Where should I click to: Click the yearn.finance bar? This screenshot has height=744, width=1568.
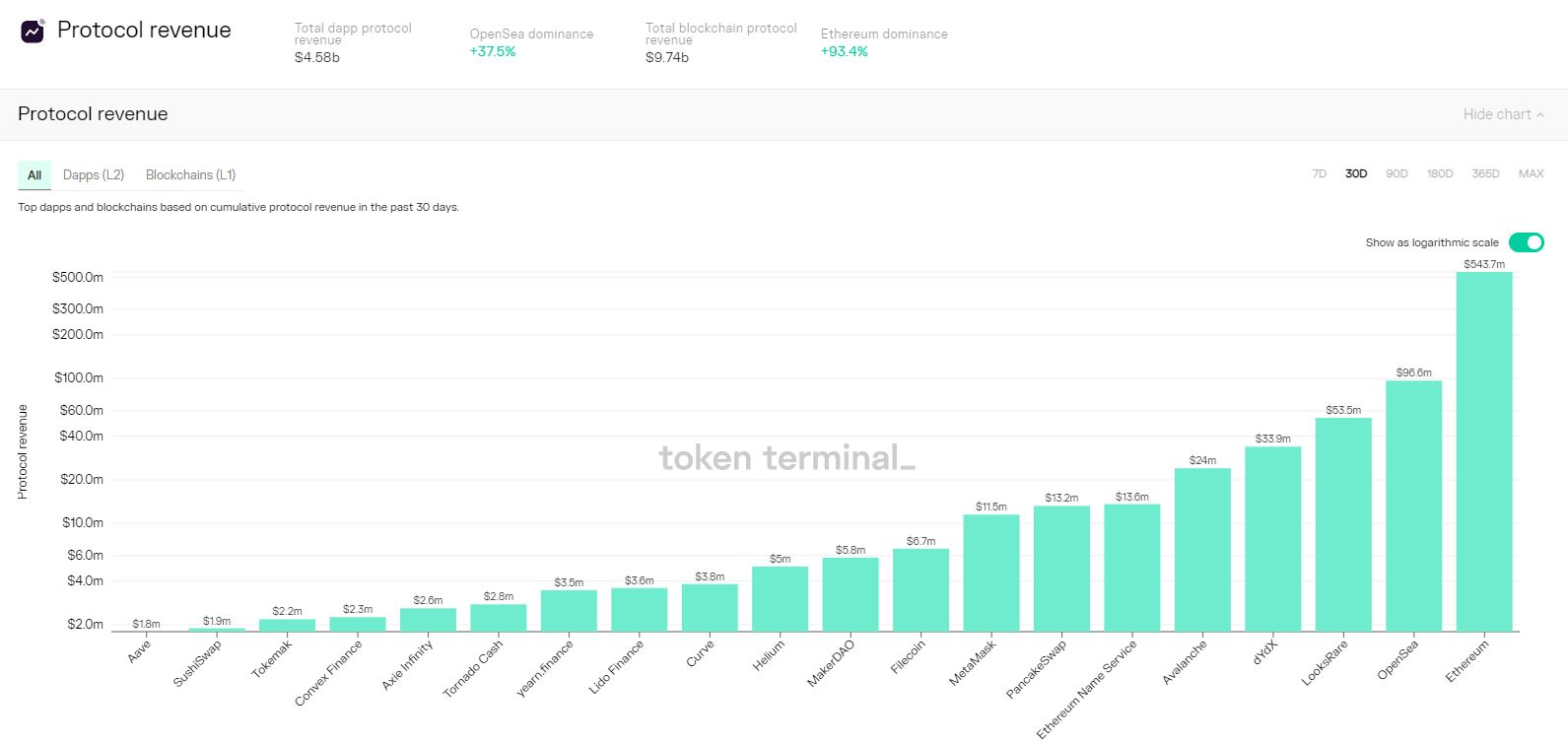[x=569, y=610]
